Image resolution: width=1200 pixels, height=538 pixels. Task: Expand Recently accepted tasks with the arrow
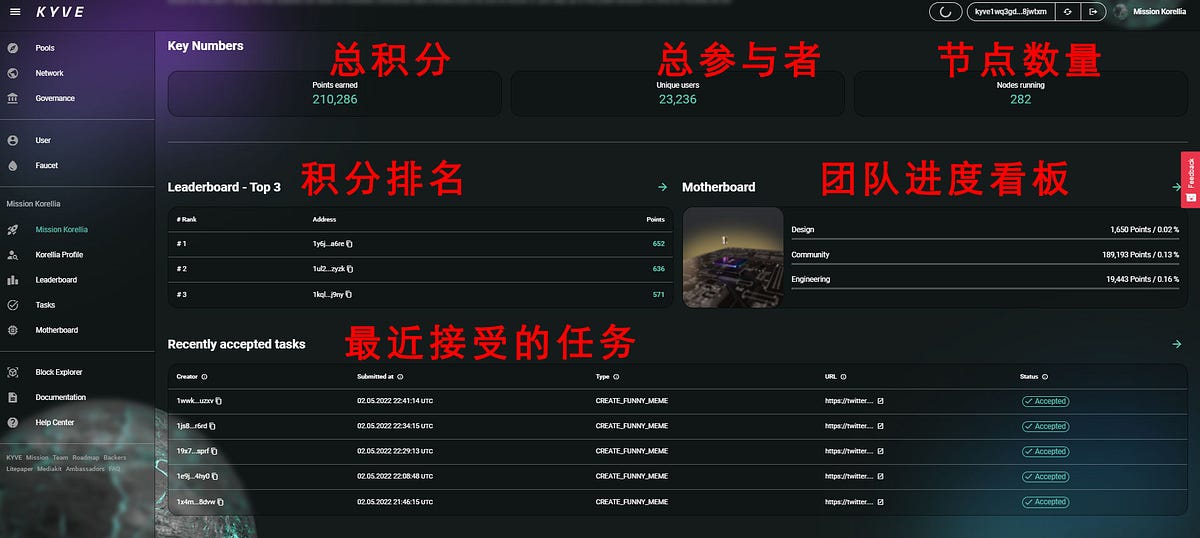tap(1177, 344)
